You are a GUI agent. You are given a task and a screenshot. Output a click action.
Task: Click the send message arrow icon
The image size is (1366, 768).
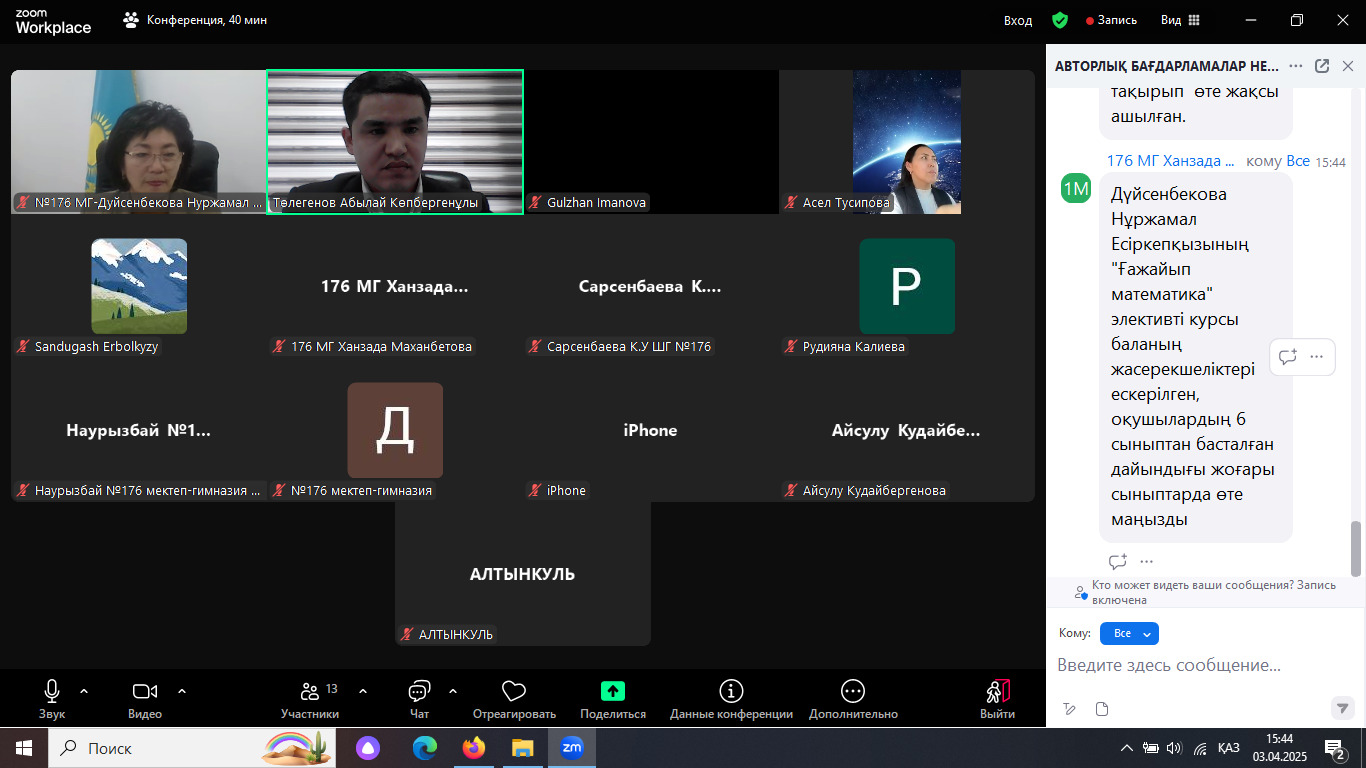pos(1343,708)
